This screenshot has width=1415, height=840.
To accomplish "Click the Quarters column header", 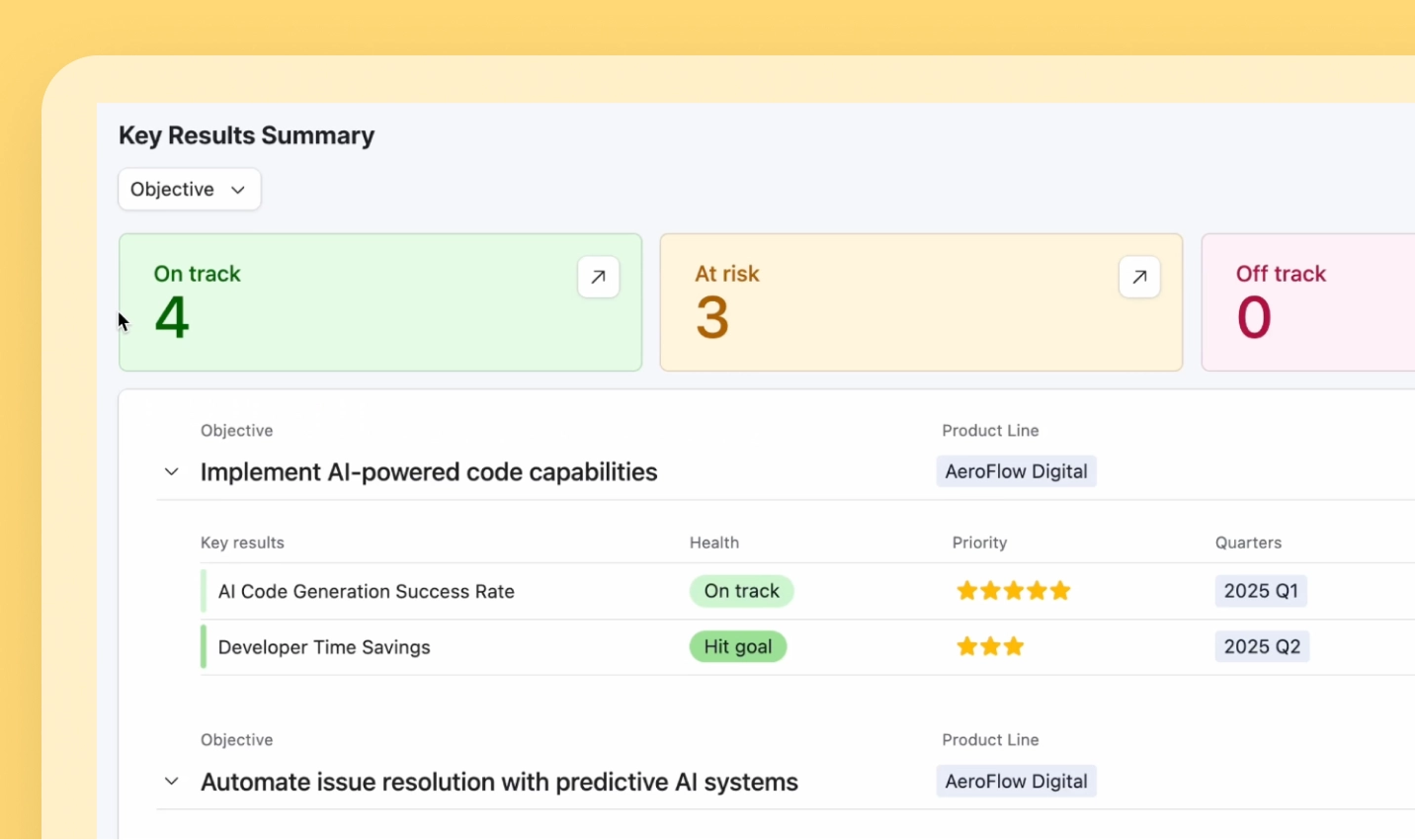I will tap(1248, 543).
